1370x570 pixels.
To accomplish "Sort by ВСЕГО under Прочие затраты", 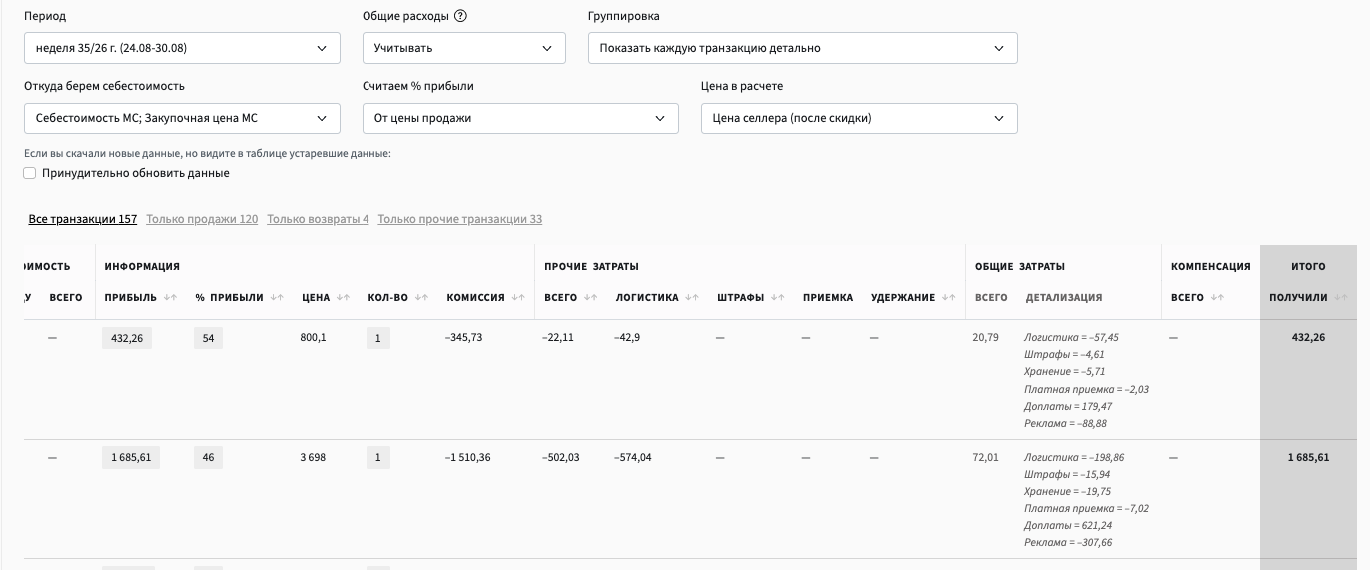I will coord(592,298).
